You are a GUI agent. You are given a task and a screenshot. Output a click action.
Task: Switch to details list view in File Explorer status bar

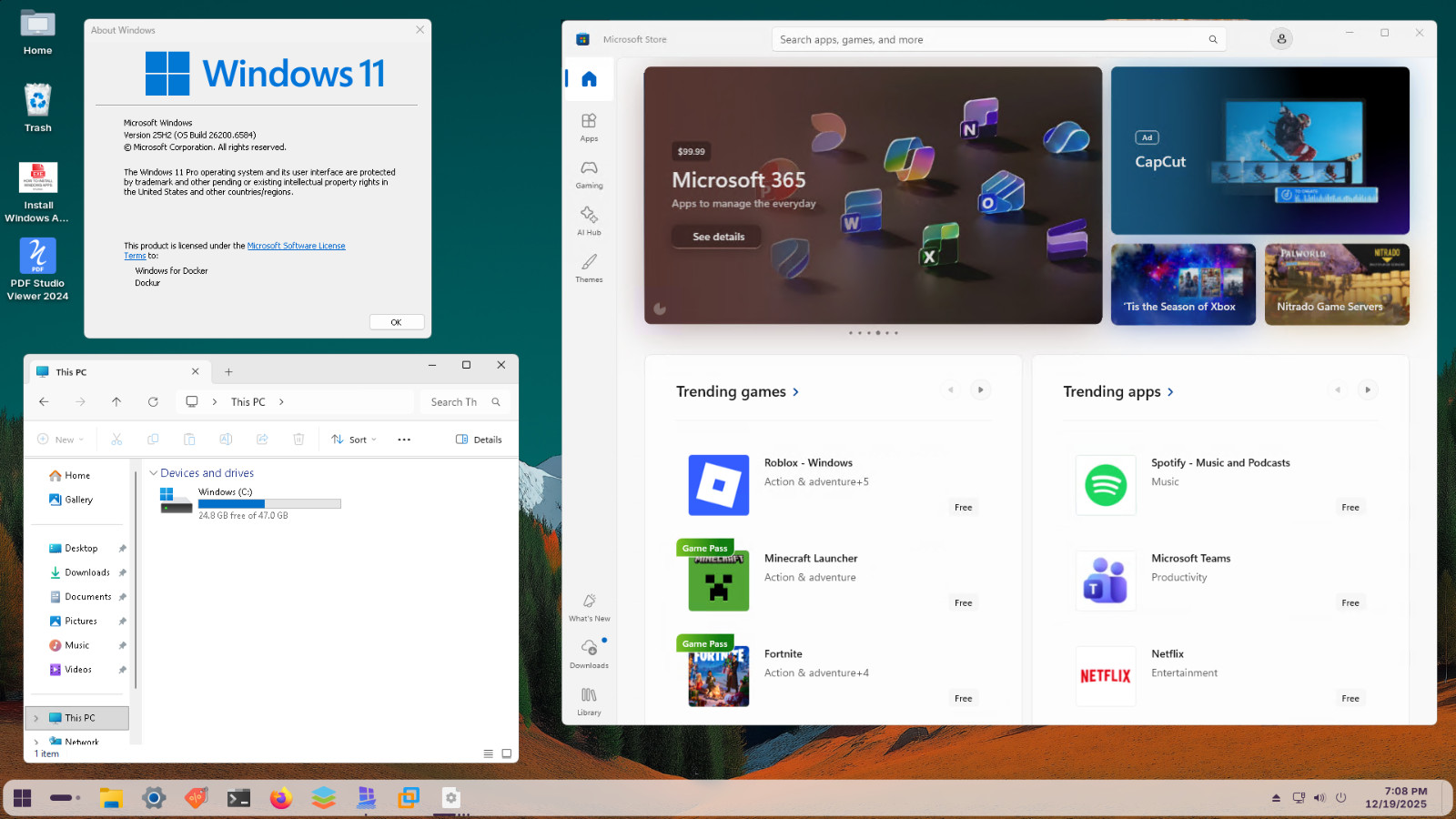[x=489, y=753]
